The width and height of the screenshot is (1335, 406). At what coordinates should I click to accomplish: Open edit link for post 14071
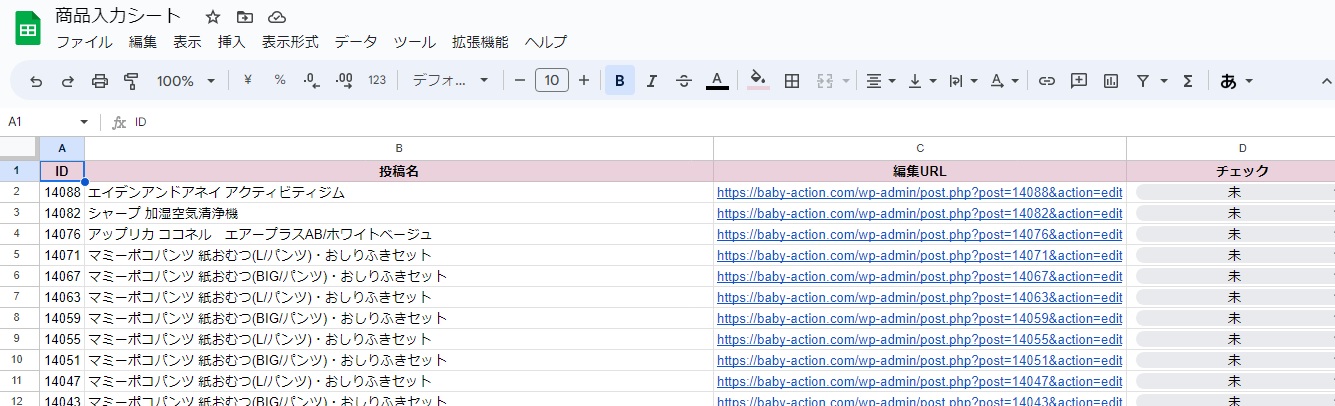[920, 255]
